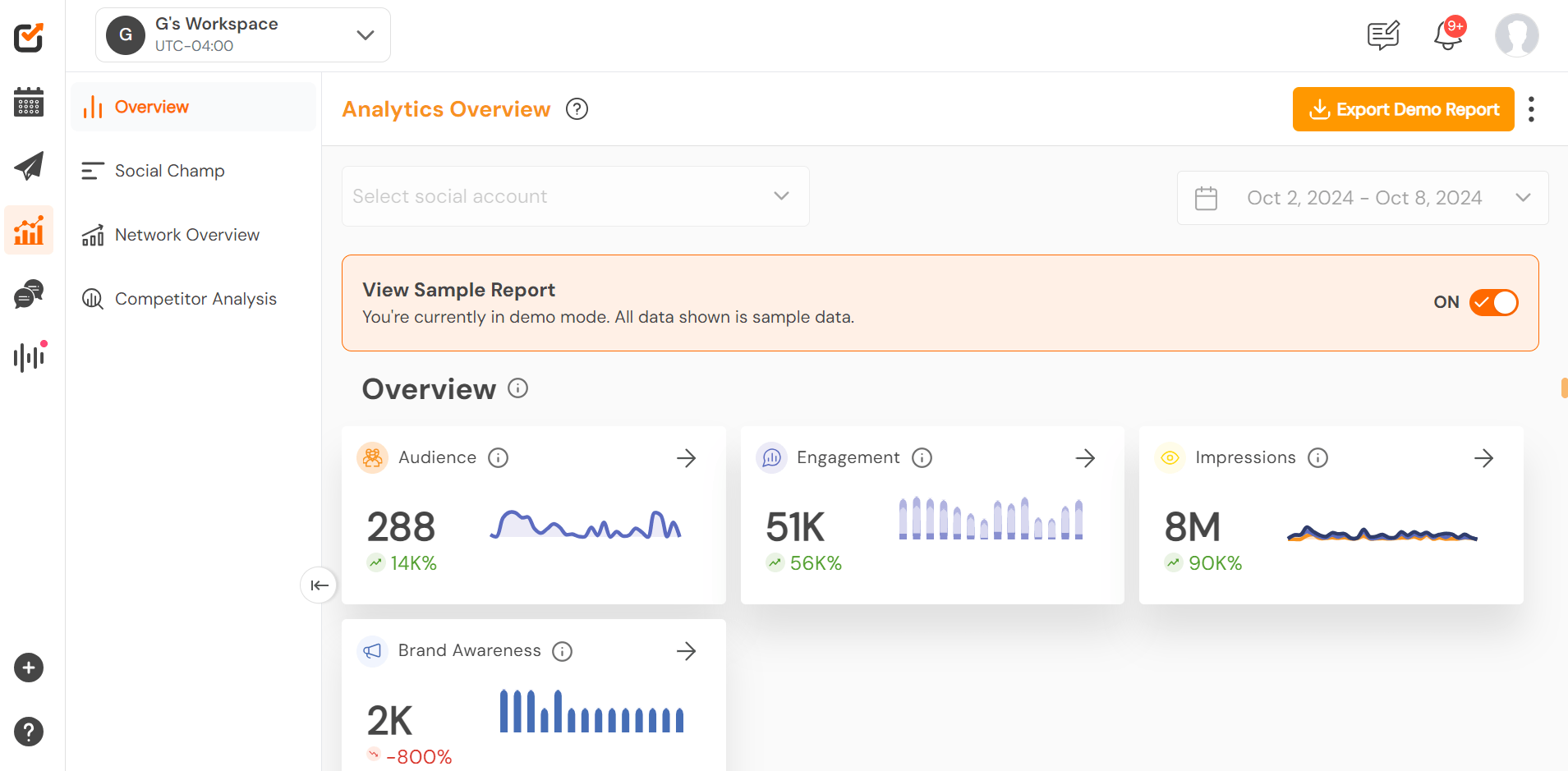Click the Impressions info icon
This screenshot has height=771, width=1568.
[x=1317, y=458]
